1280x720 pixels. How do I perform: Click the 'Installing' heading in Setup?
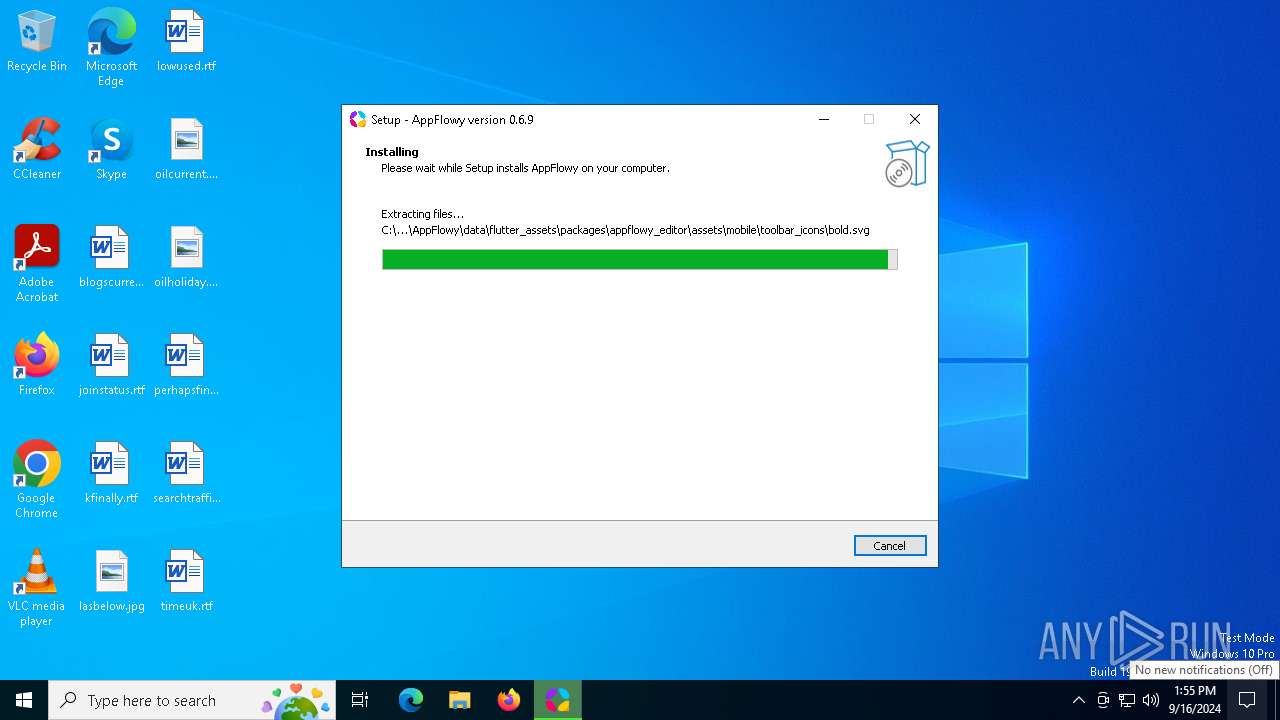click(x=392, y=152)
